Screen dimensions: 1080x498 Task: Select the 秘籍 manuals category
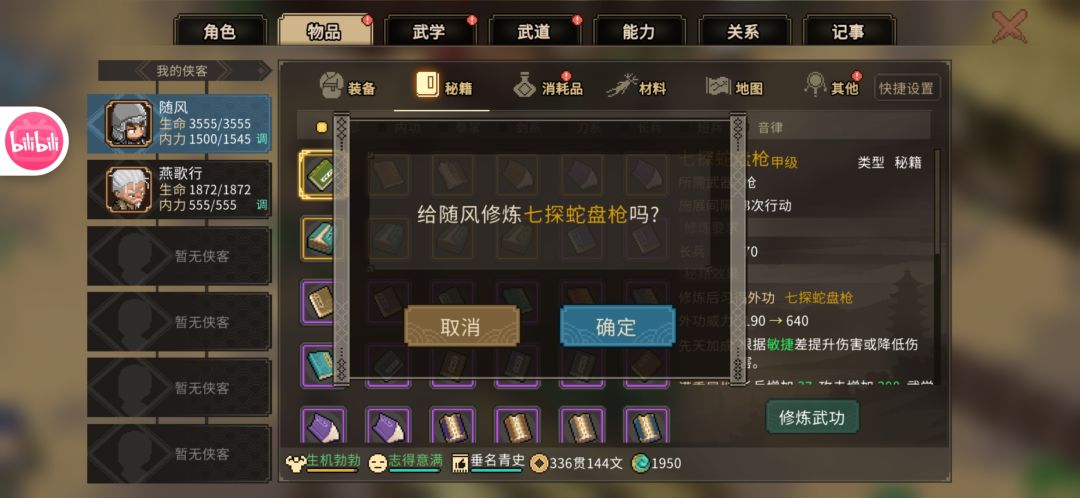point(444,87)
